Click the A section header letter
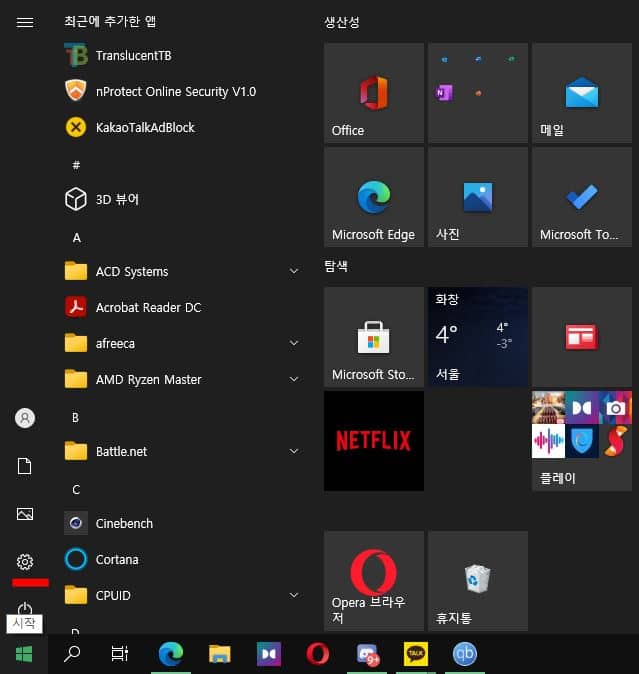 click(x=76, y=238)
